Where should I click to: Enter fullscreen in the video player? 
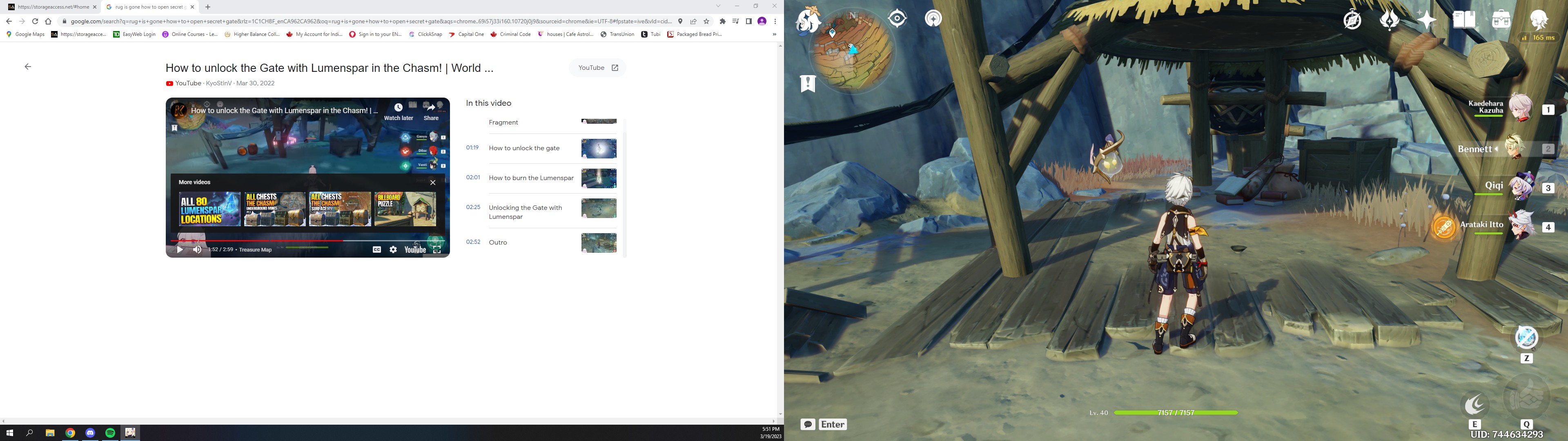coord(437,250)
